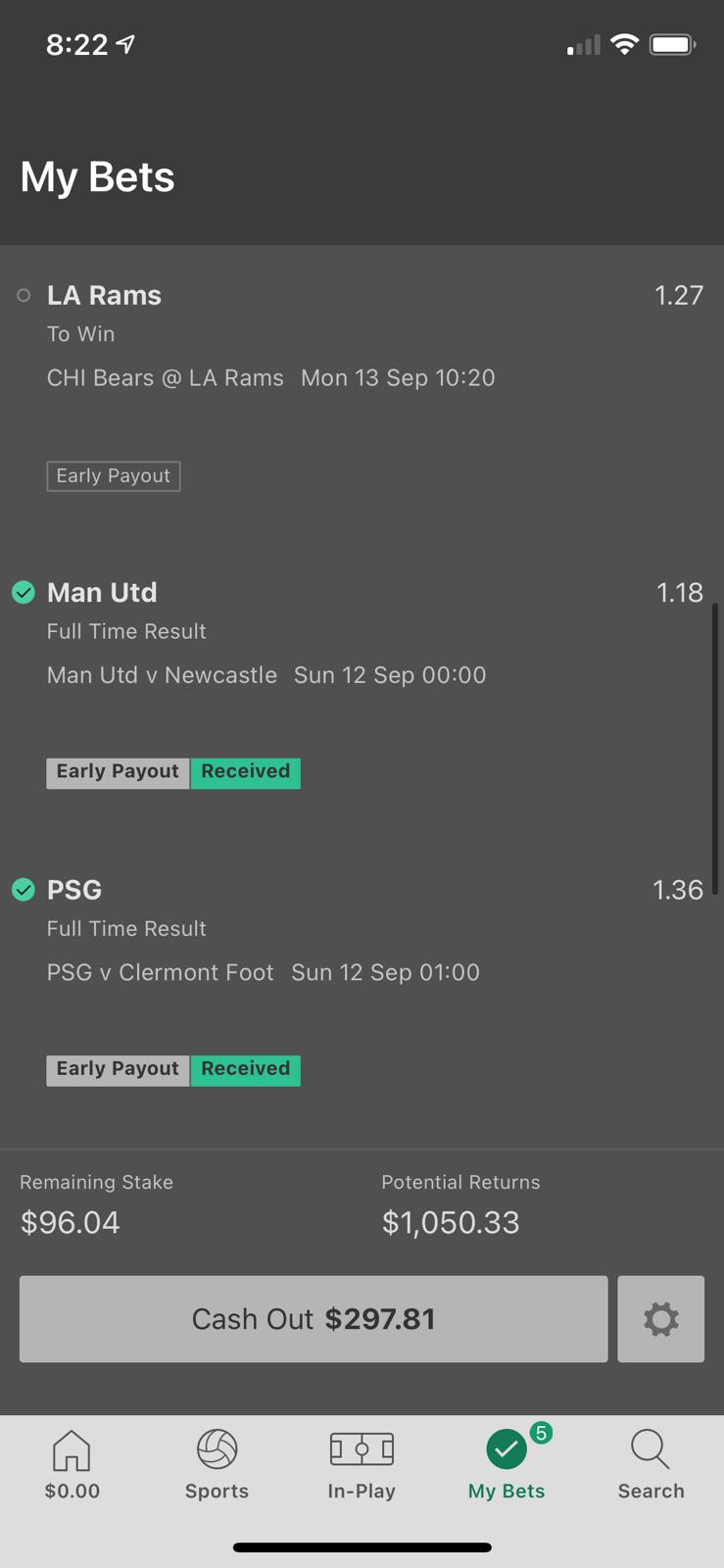Tap the location arrow in status bar
The image size is (724, 1568).
click(x=125, y=44)
